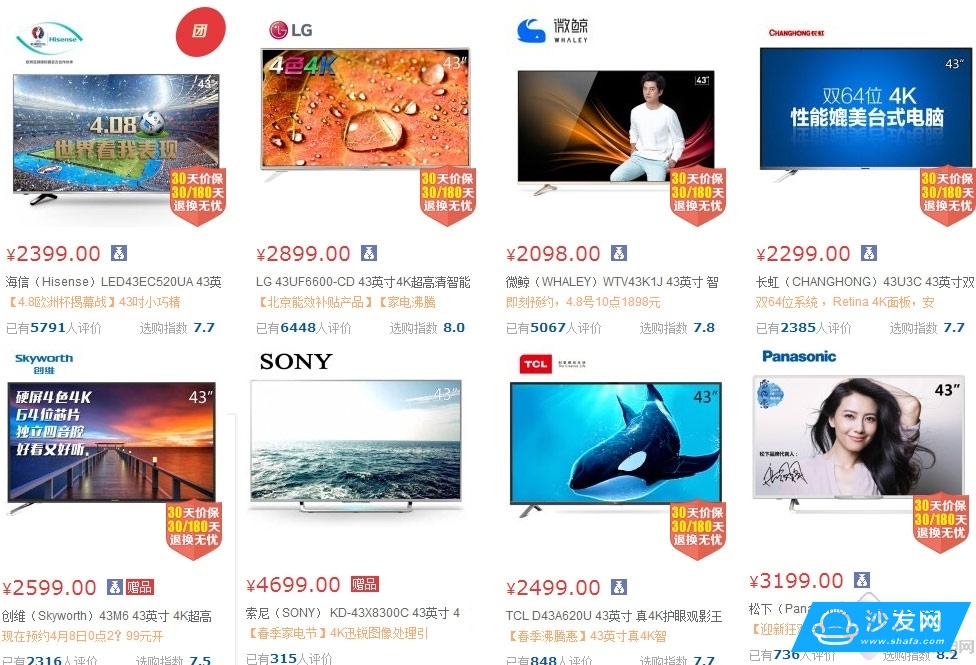Click the red 团 group-buy badge
Viewport: 976px width, 665px height.
[x=201, y=32]
